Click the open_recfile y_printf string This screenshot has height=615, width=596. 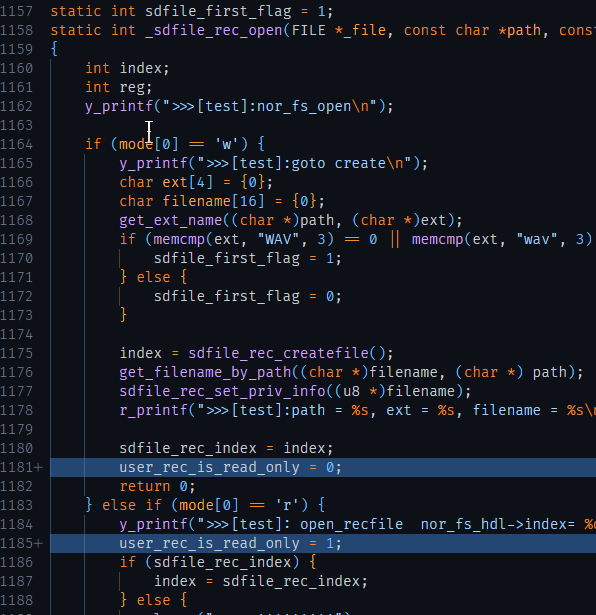coord(396,524)
